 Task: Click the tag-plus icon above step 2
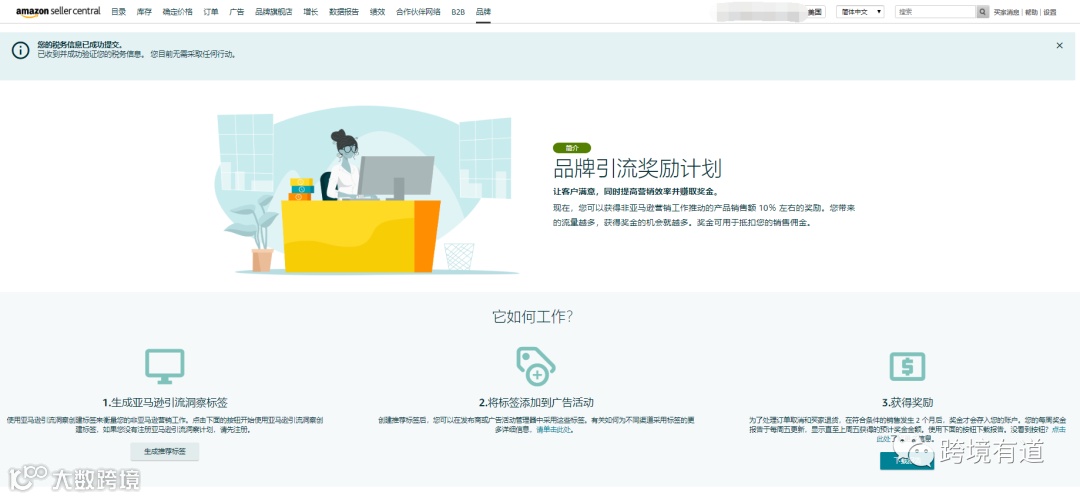point(536,365)
